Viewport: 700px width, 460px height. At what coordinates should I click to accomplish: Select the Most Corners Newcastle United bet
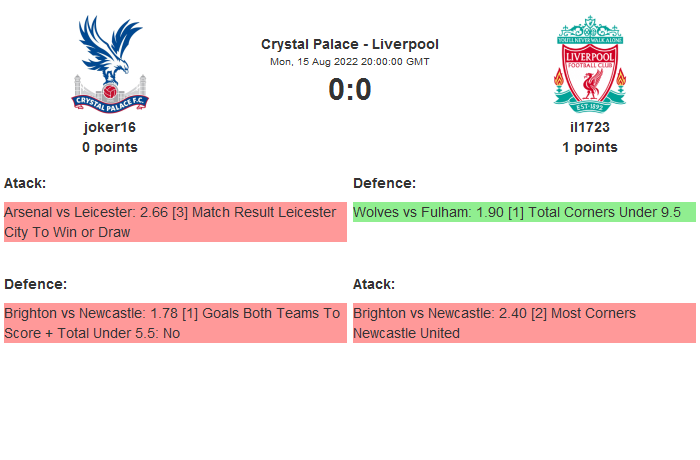pyautogui.click(x=524, y=323)
